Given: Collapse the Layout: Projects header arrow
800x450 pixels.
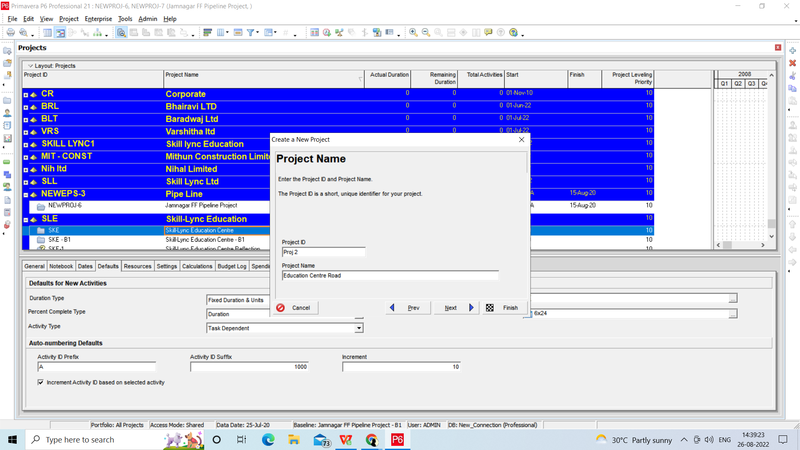Looking at the screenshot, I should pyautogui.click(x=30, y=66).
